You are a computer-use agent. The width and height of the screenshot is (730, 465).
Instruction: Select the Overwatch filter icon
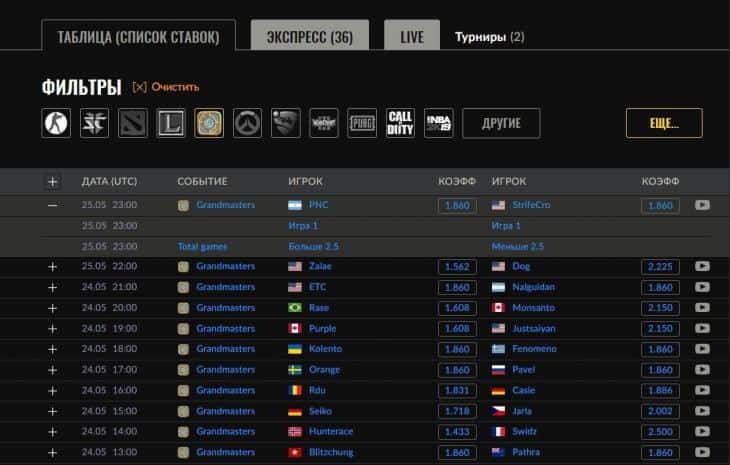click(247, 123)
